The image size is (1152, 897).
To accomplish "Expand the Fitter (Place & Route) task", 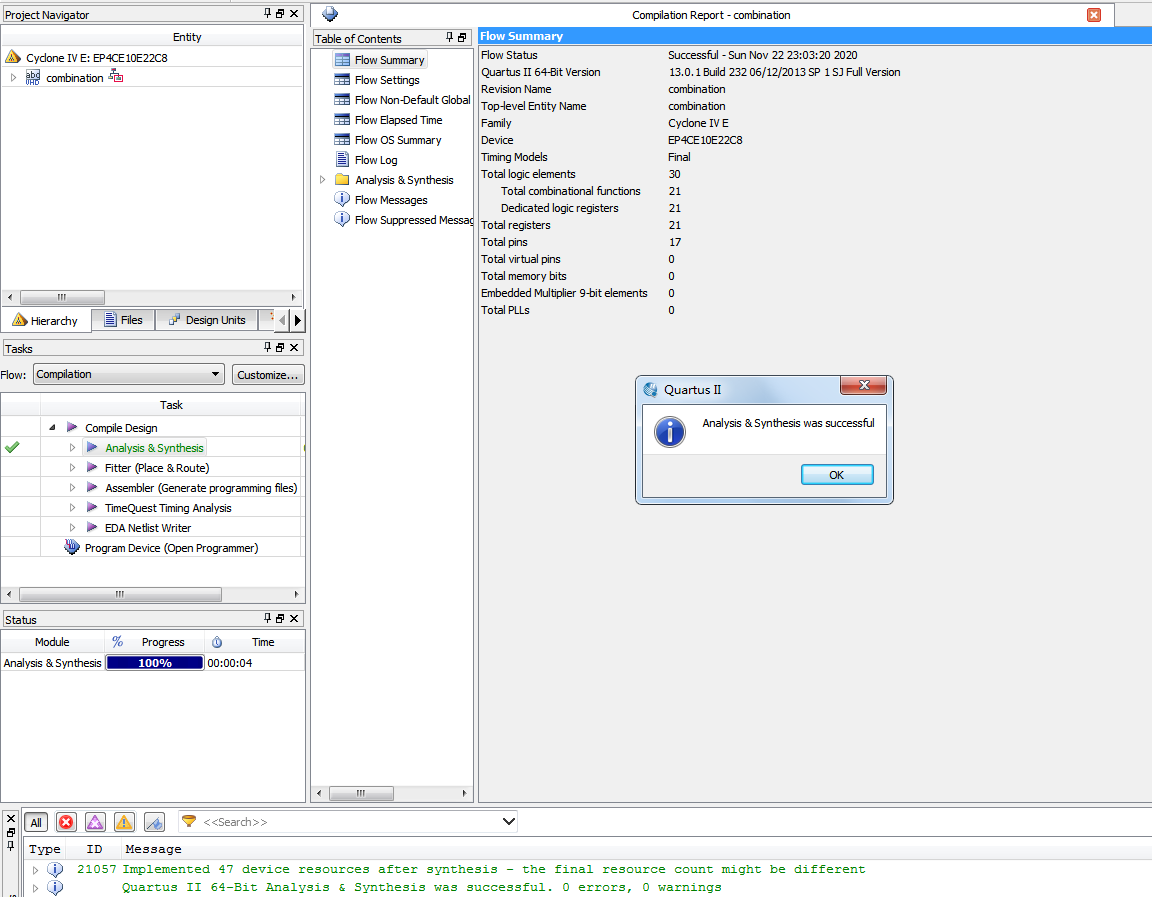I will 72,467.
